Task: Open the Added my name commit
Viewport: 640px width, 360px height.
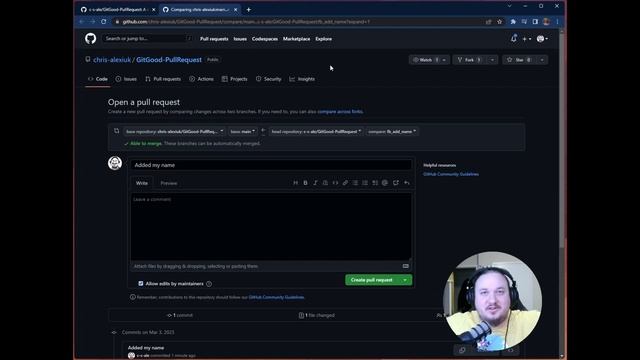Action: pos(146,348)
